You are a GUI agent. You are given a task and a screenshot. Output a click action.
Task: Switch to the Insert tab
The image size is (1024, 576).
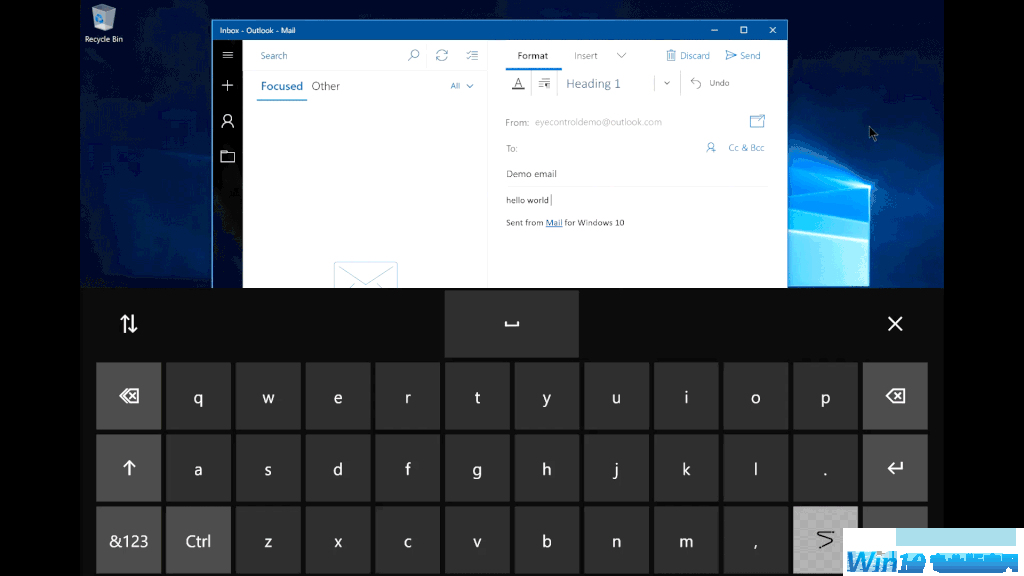click(586, 56)
